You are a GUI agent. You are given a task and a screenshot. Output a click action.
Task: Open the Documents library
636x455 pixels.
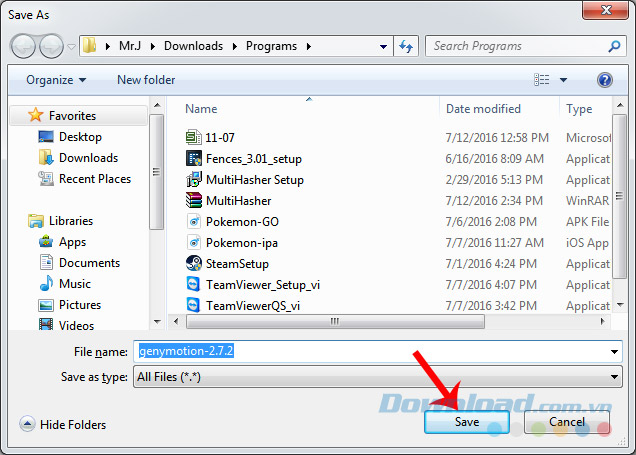point(89,263)
